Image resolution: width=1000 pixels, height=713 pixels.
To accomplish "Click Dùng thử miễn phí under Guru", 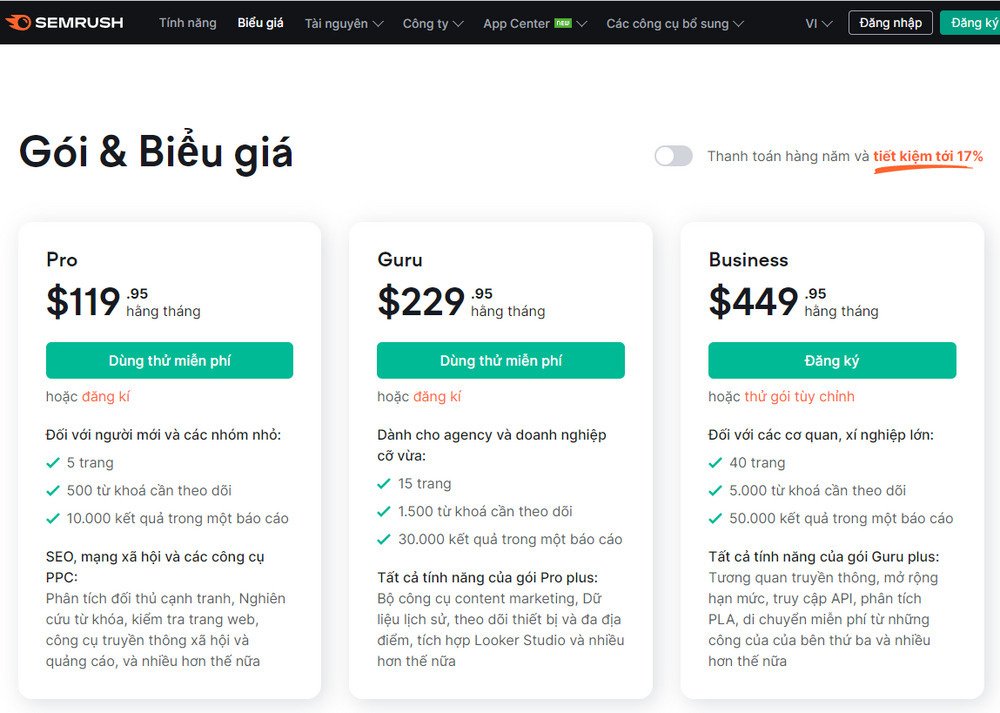I will (x=500, y=360).
